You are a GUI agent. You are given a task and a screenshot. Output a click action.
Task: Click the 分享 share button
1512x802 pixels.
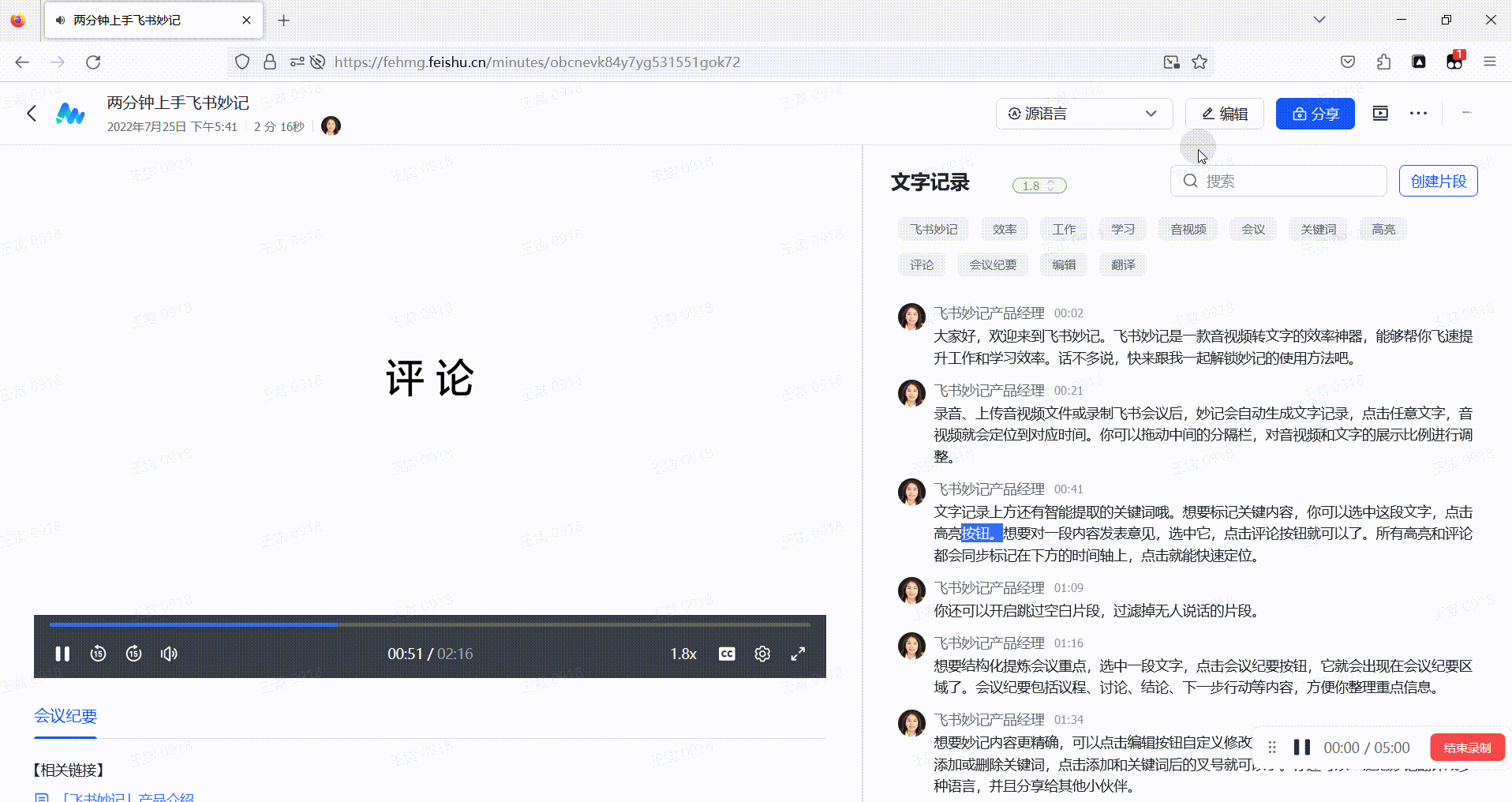pyautogui.click(x=1316, y=114)
